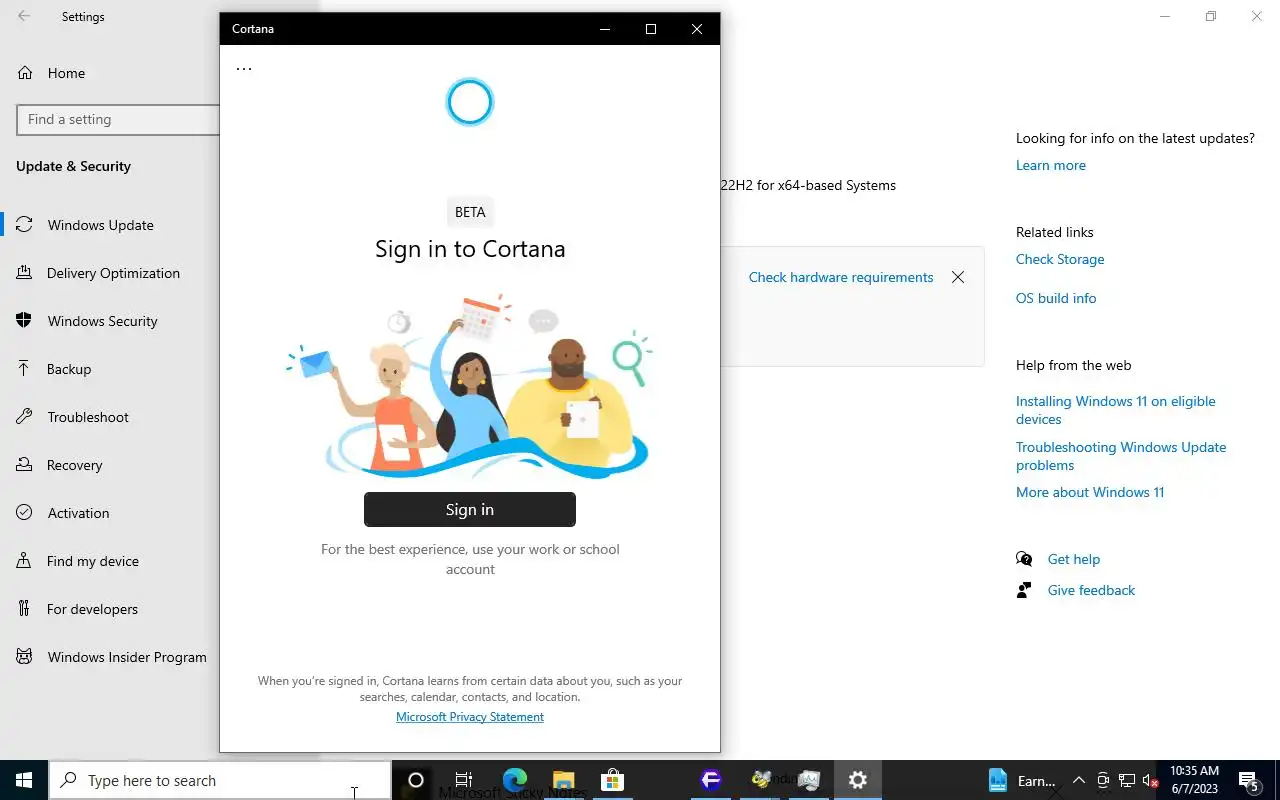Open the Check Storage link
Image resolution: width=1280 pixels, height=800 pixels.
[x=1060, y=259]
